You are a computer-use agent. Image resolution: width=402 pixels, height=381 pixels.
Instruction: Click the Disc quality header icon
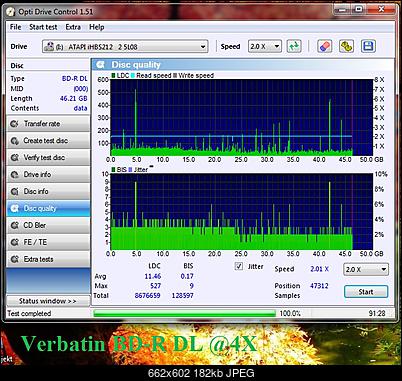[100, 65]
